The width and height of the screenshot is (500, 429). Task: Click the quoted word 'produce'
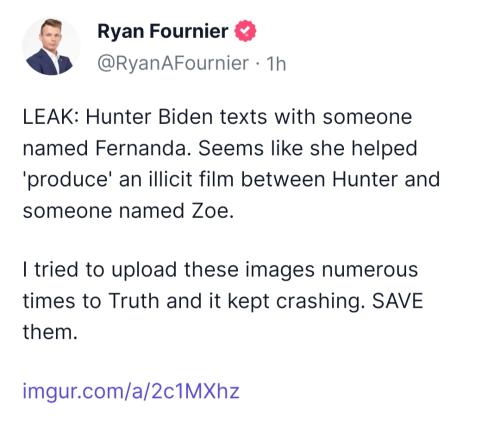pyautogui.click(x=67, y=180)
